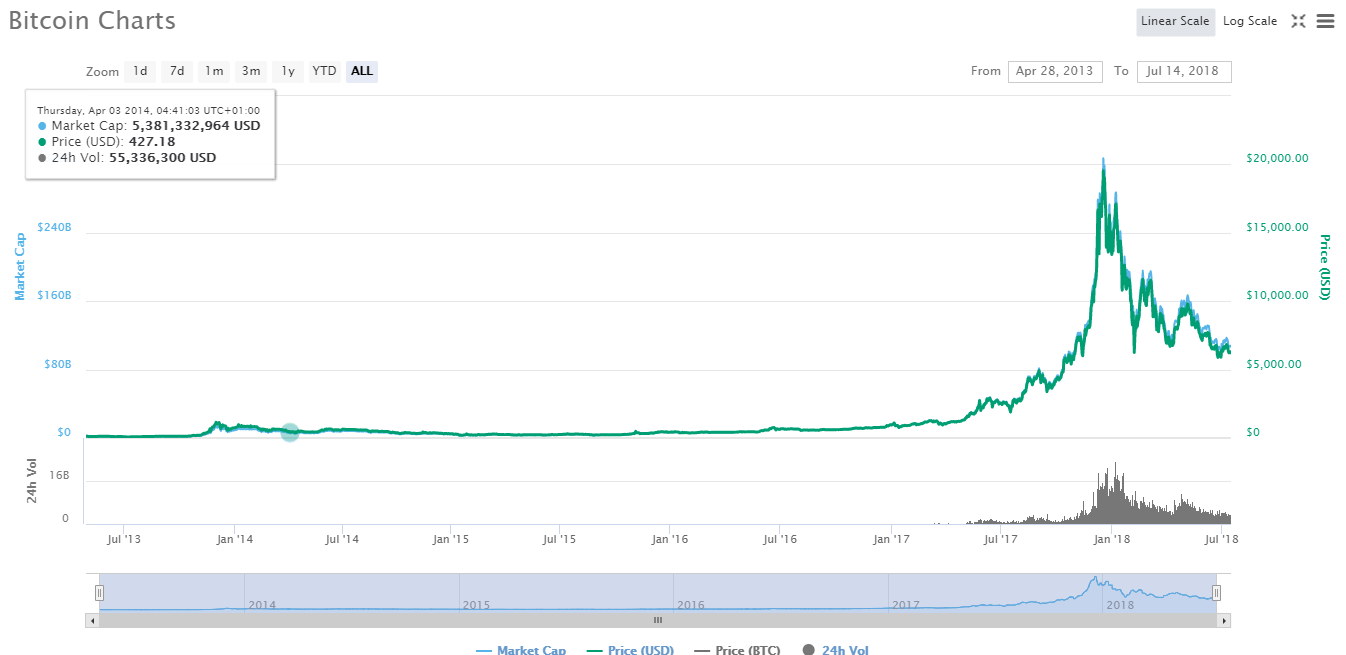
Task: Set zoom to 1m
Action: 214,71
